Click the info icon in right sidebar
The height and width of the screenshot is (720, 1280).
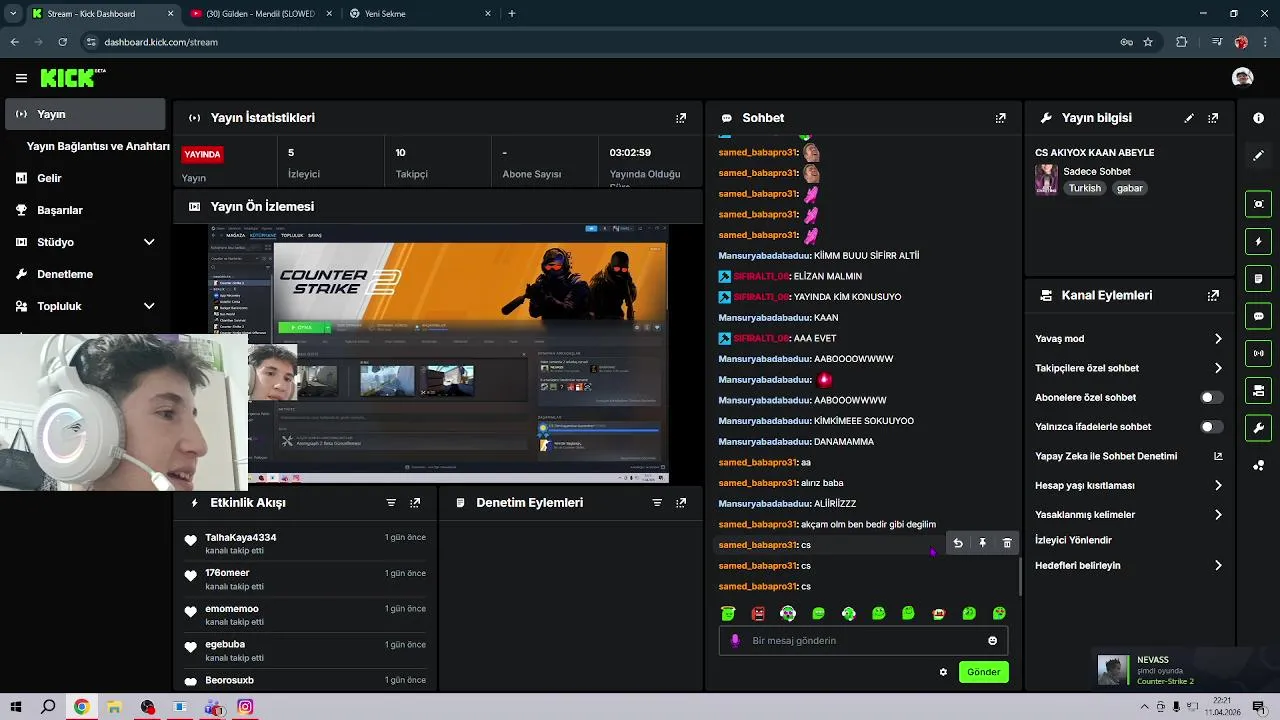1258,118
